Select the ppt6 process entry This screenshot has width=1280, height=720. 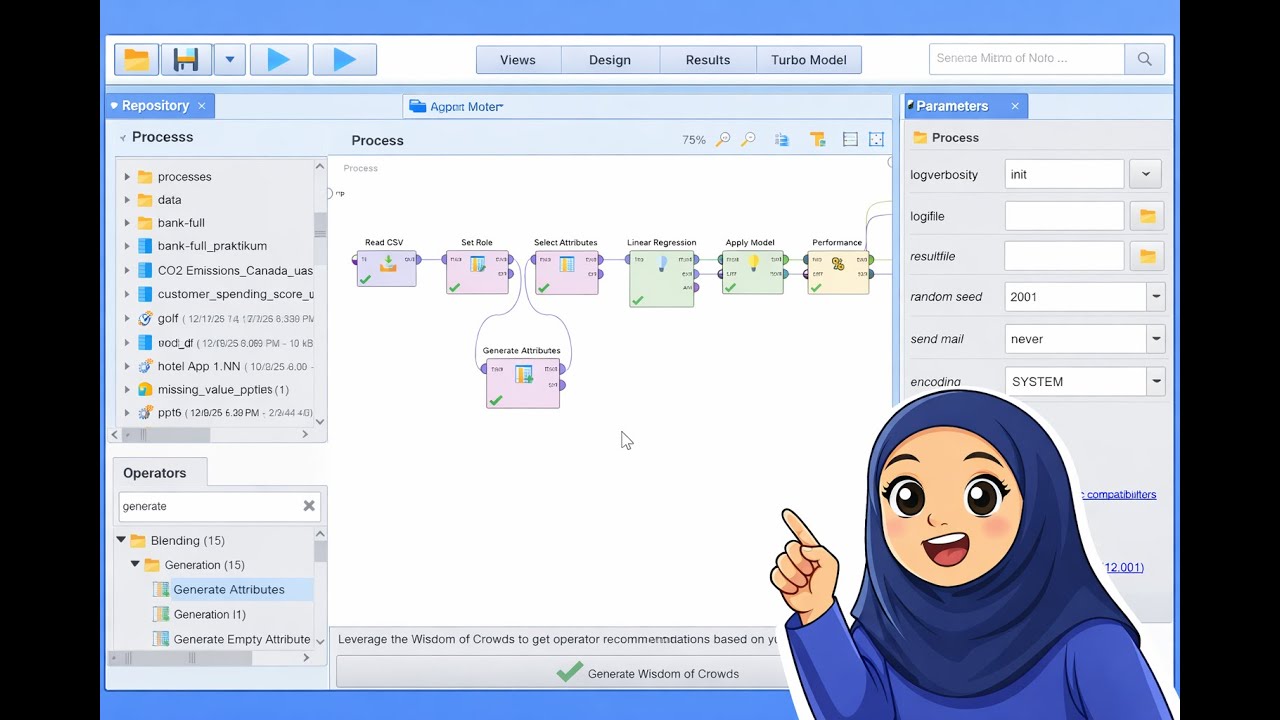(225, 412)
